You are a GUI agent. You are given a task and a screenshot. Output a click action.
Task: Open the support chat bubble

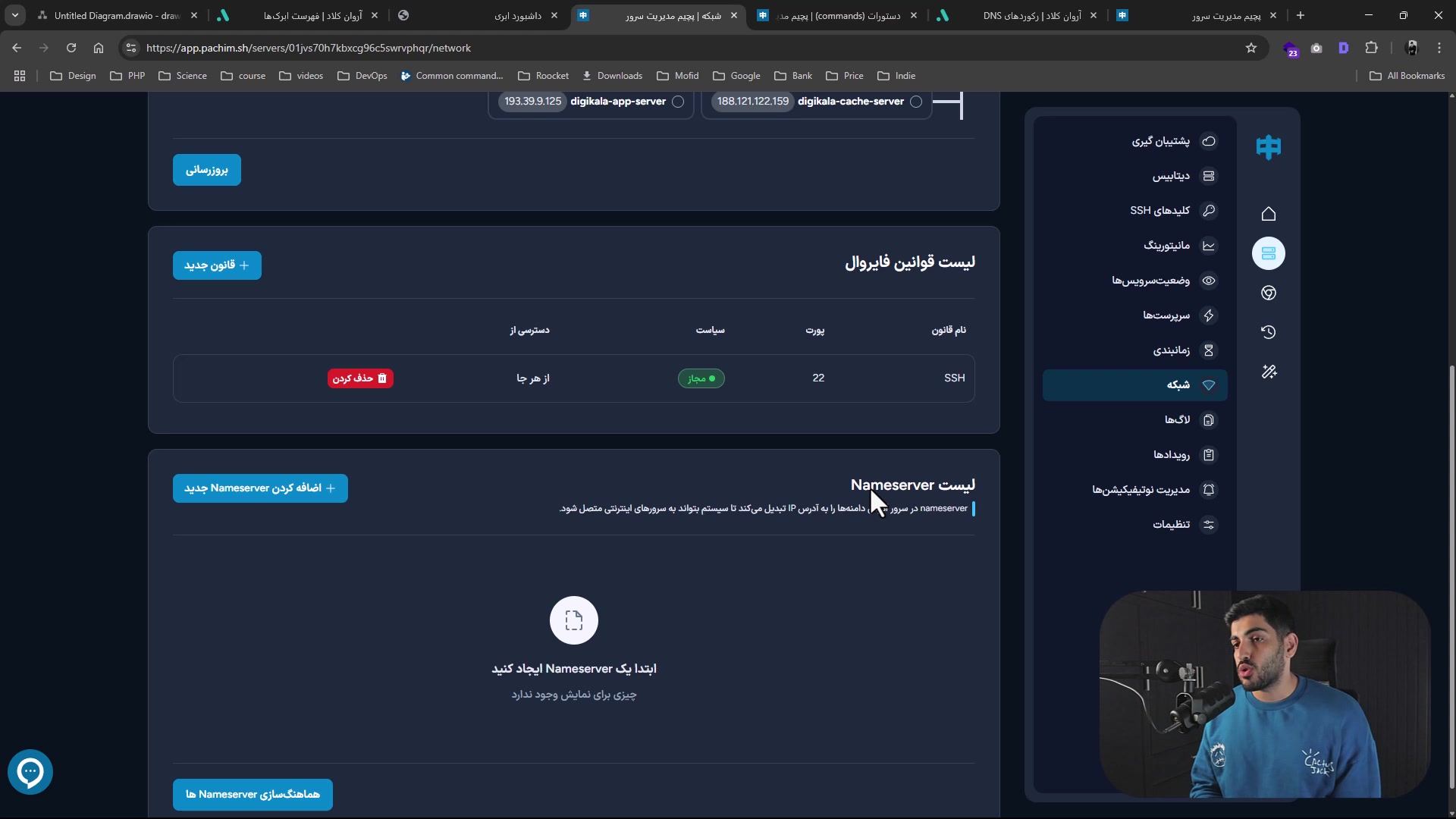point(30,772)
